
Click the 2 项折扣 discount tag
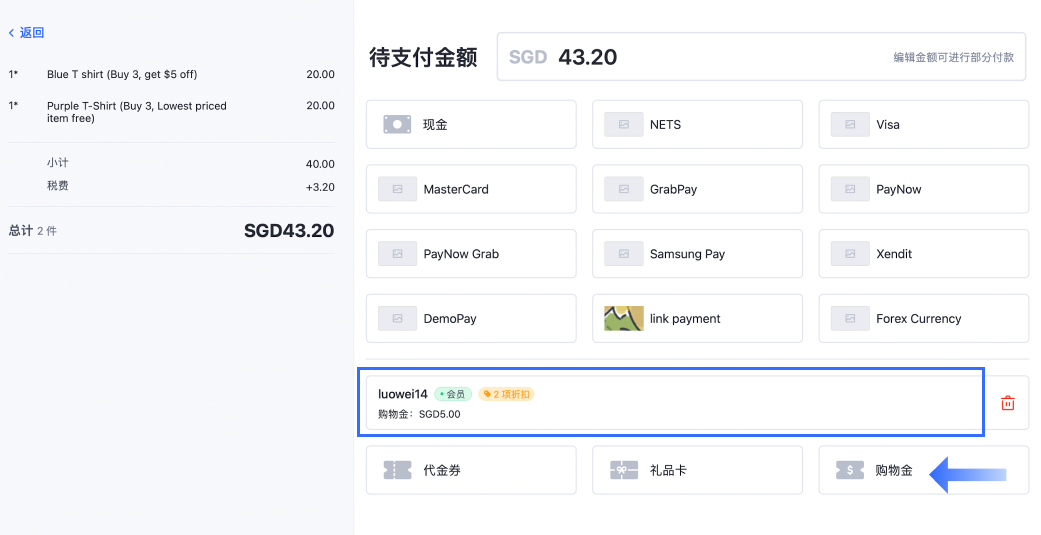507,394
